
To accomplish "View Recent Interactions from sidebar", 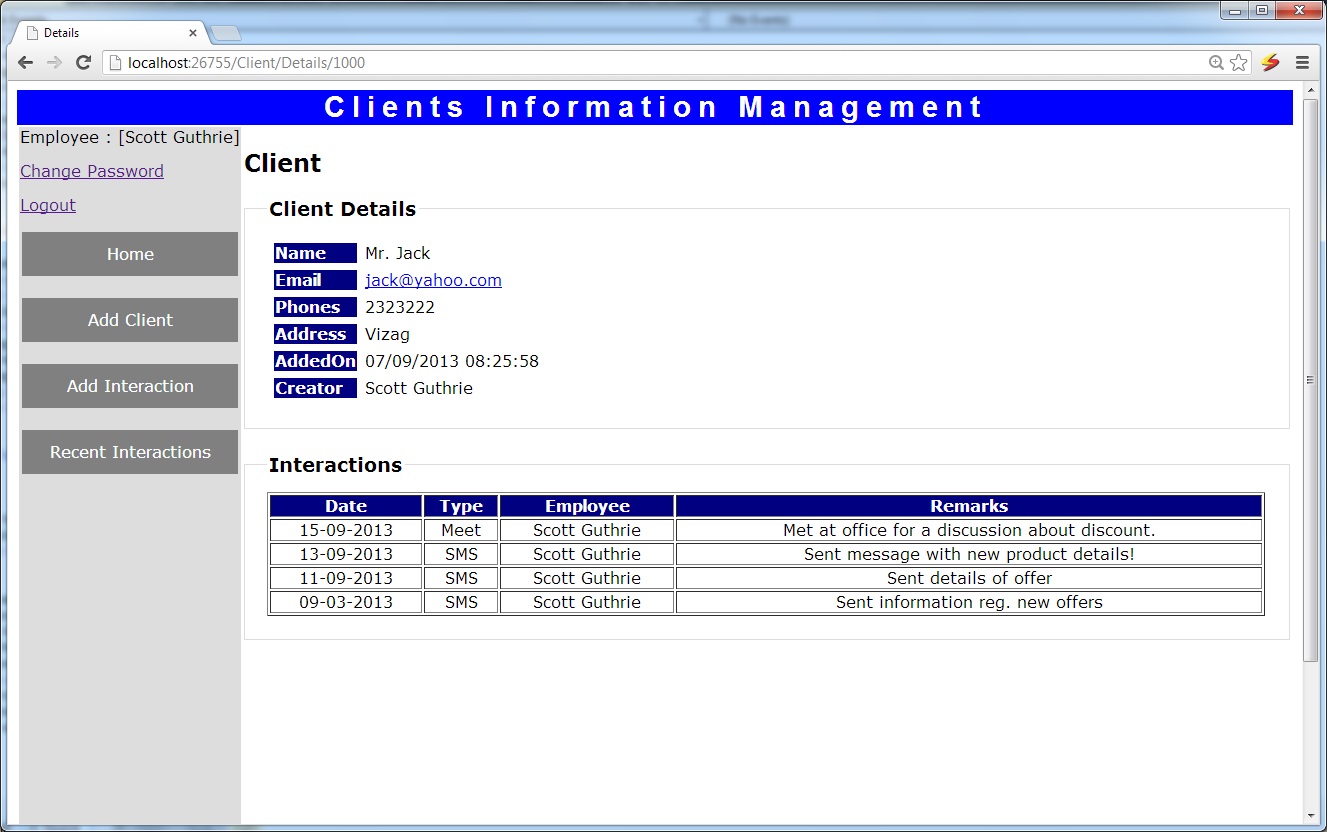I will tap(130, 452).
